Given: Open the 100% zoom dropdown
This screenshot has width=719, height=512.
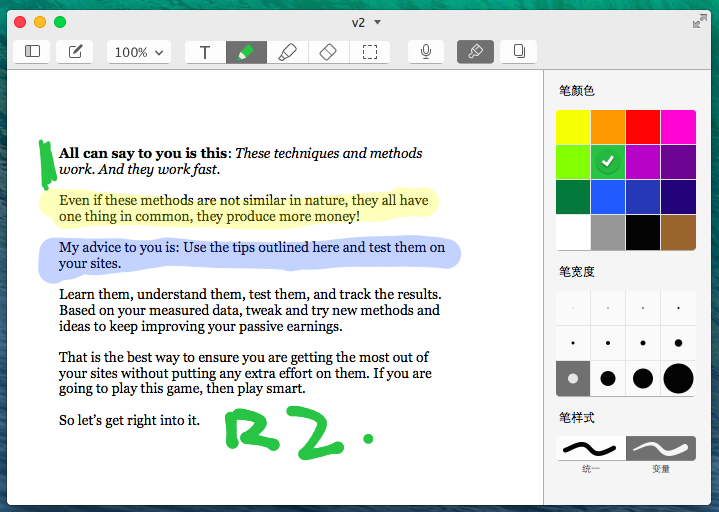Looking at the screenshot, I should click(x=138, y=52).
